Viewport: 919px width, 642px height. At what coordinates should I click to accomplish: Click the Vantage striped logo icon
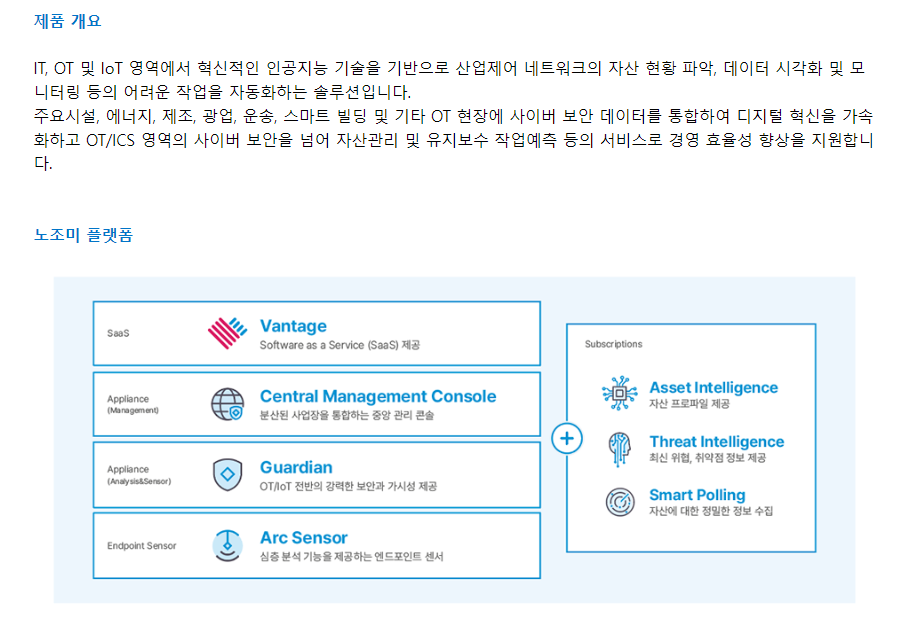coord(227,333)
